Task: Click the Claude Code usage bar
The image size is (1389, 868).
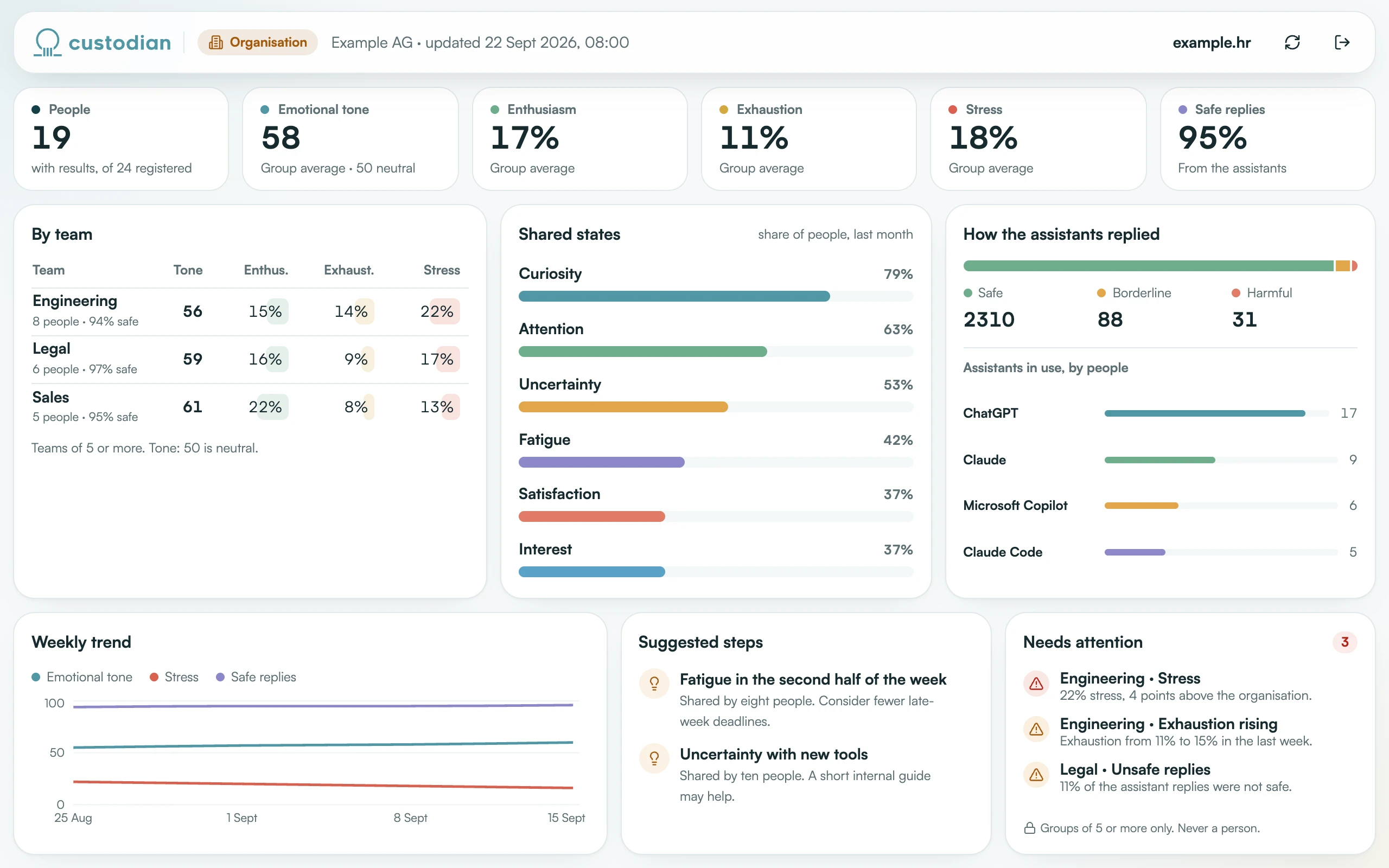Action: click(1220, 552)
